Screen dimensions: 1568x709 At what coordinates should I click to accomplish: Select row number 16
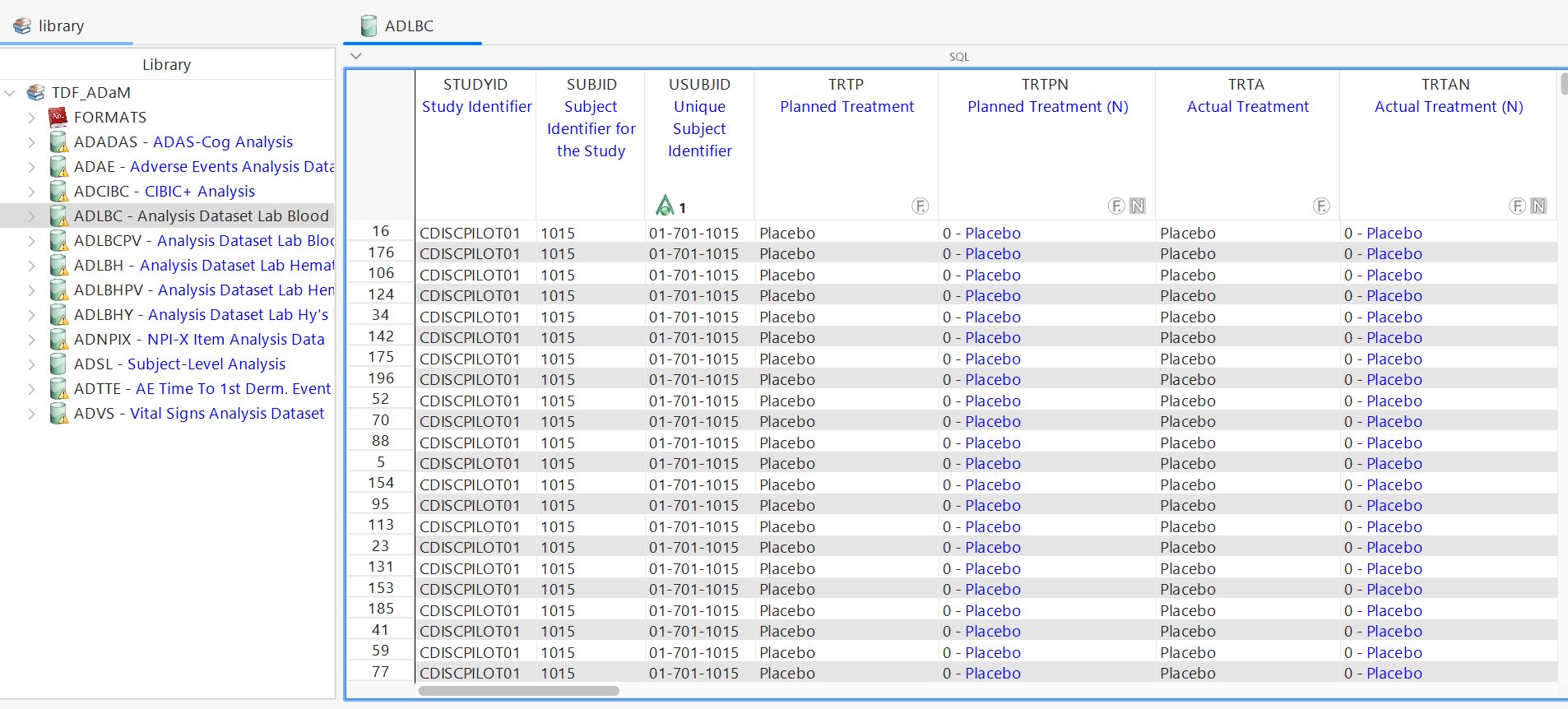tap(380, 231)
